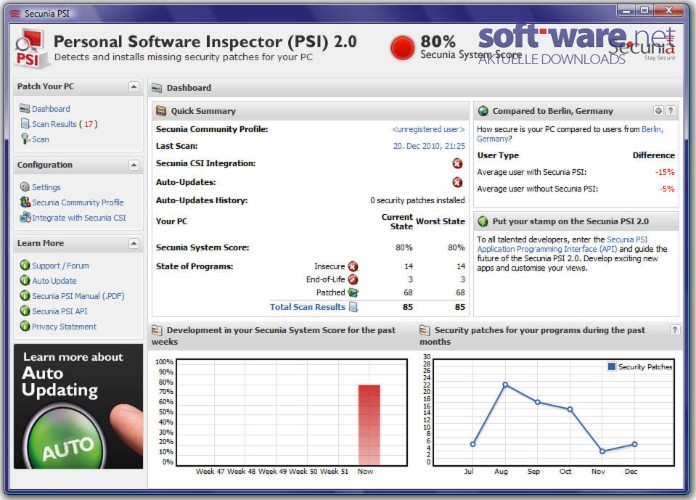Click the Insecure current state value 14
The image size is (696, 500).
click(x=409, y=266)
